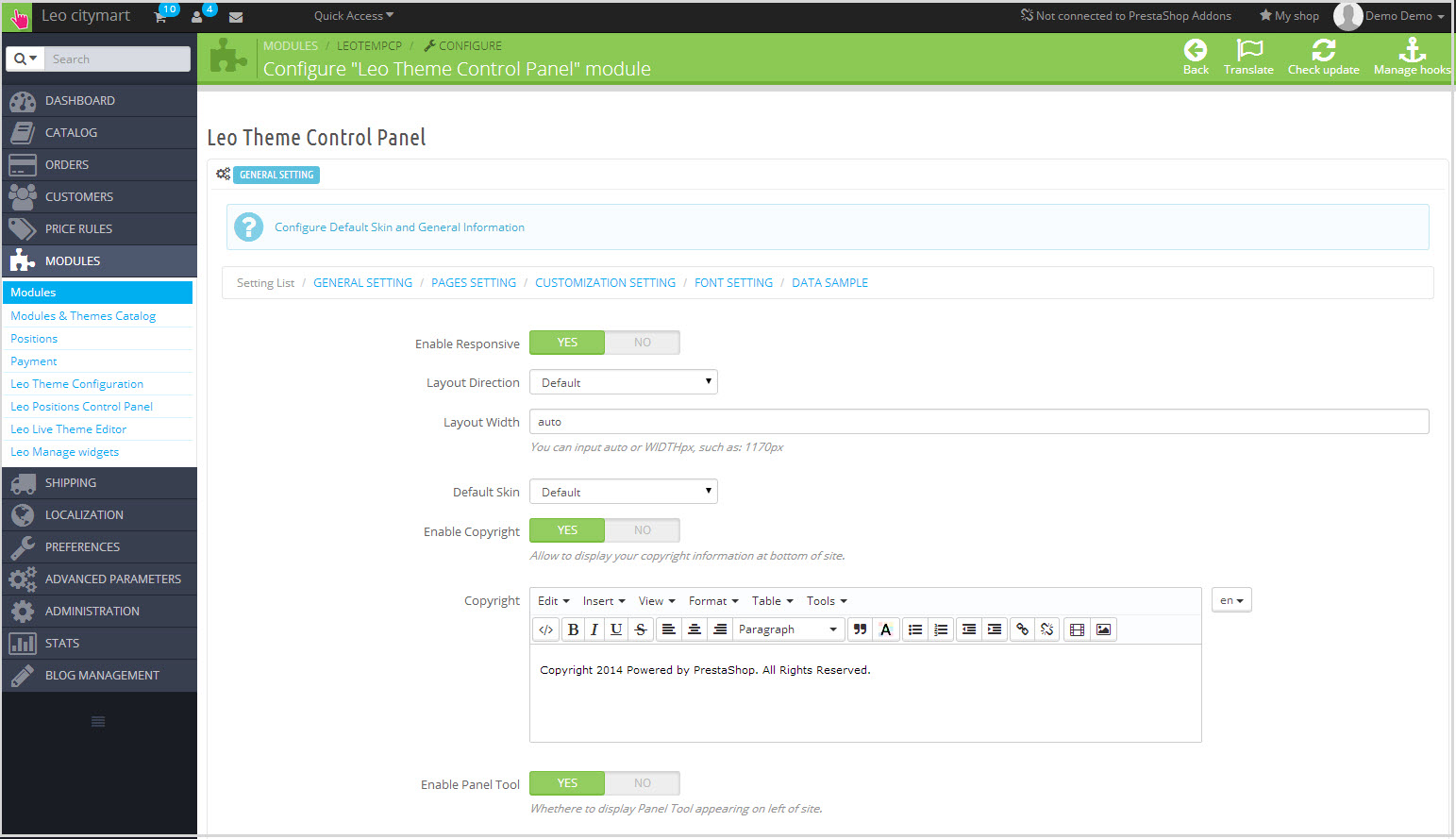
Task: Align text left in editor
Action: 668,629
